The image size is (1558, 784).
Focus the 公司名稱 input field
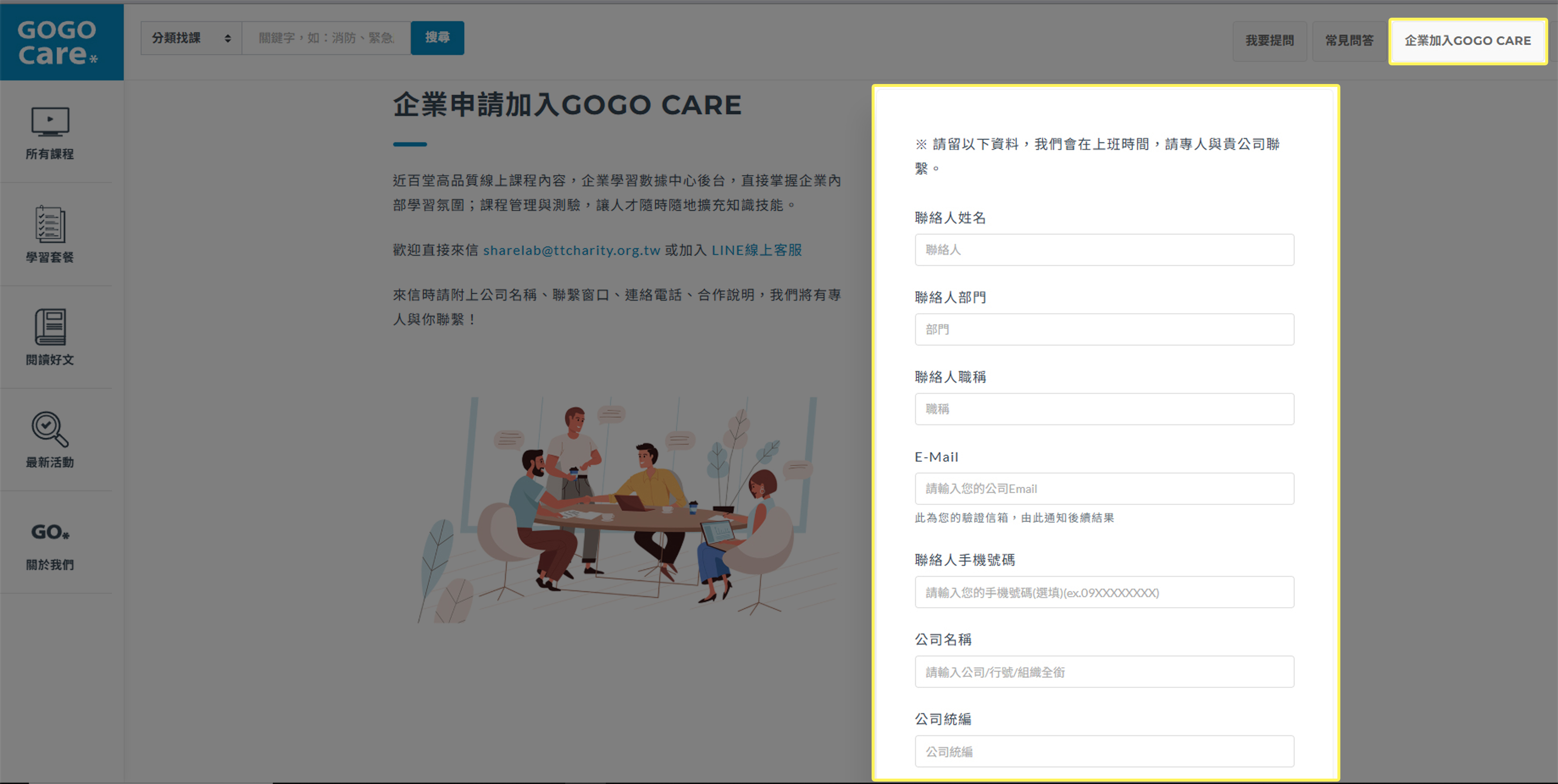point(1105,672)
